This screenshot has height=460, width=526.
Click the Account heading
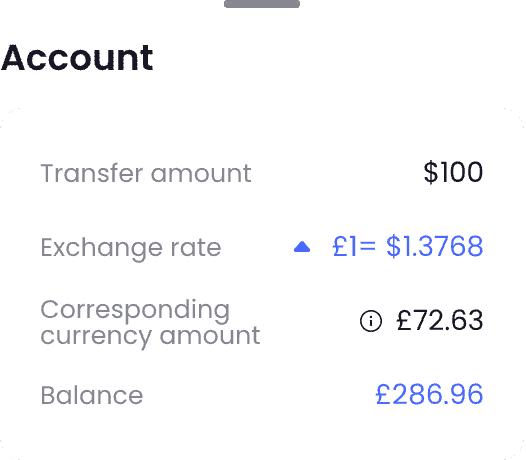(77, 58)
